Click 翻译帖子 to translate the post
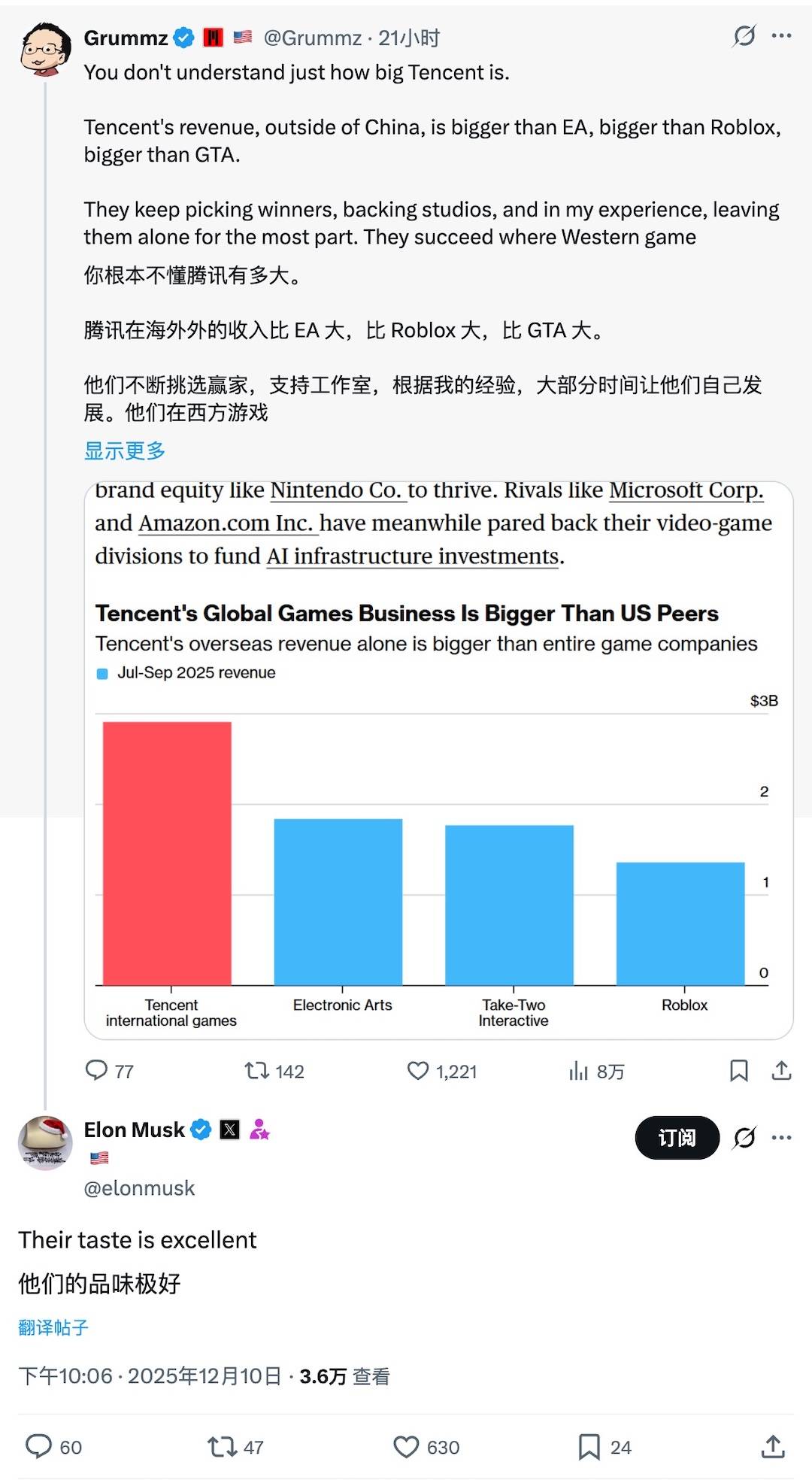Viewport: 812px width, 1480px height. point(53,1327)
